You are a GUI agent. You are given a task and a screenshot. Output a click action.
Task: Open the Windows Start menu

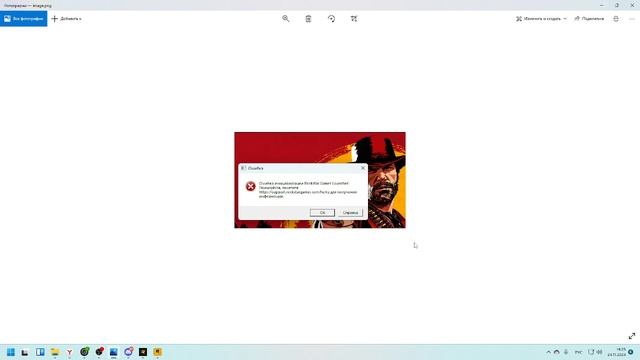(x=11, y=352)
